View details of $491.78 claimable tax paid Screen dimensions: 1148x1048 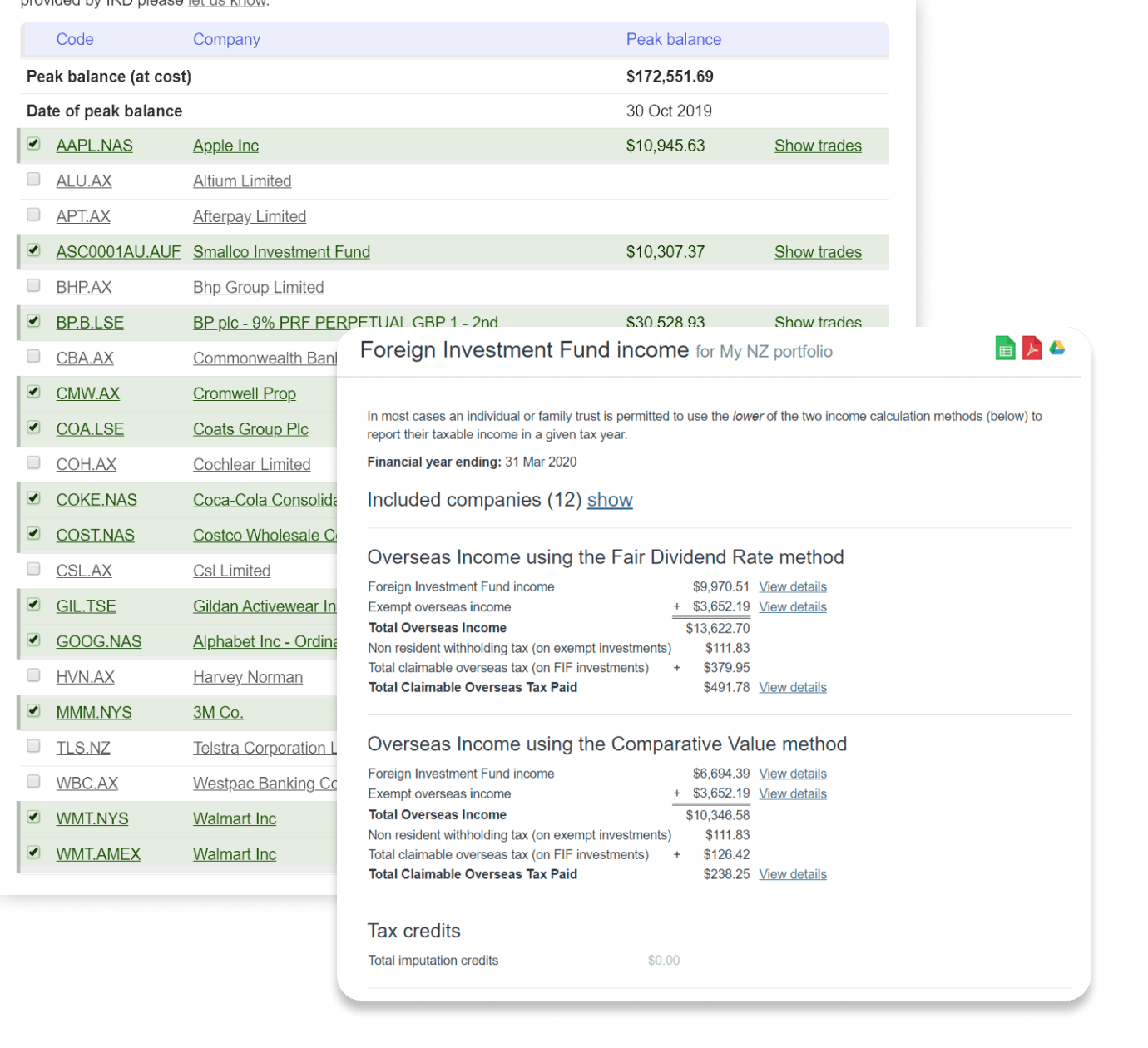coord(792,688)
